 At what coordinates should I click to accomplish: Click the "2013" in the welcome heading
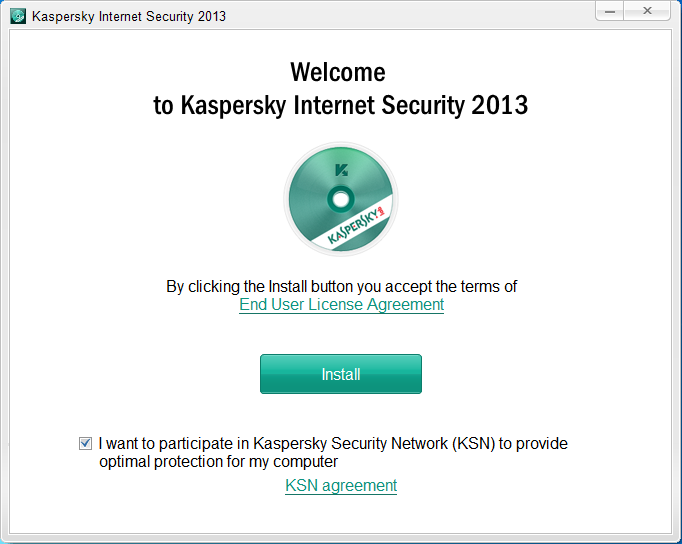502,105
